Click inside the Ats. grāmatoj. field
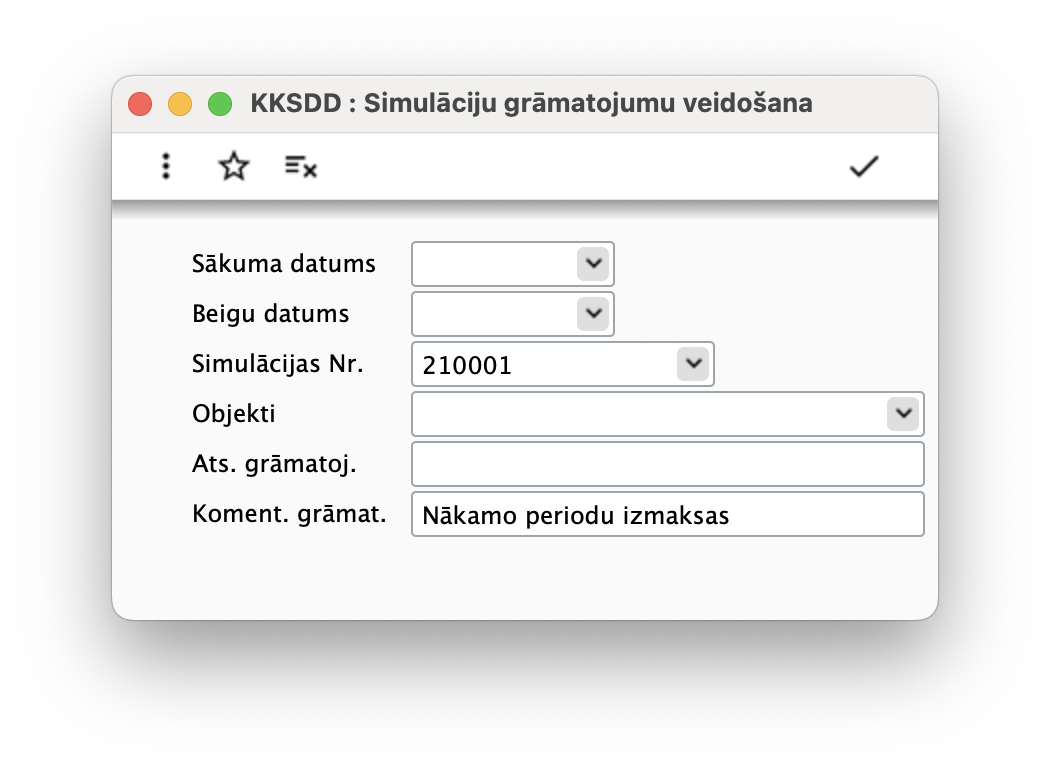This screenshot has height=768, width=1050. pyautogui.click(x=667, y=463)
